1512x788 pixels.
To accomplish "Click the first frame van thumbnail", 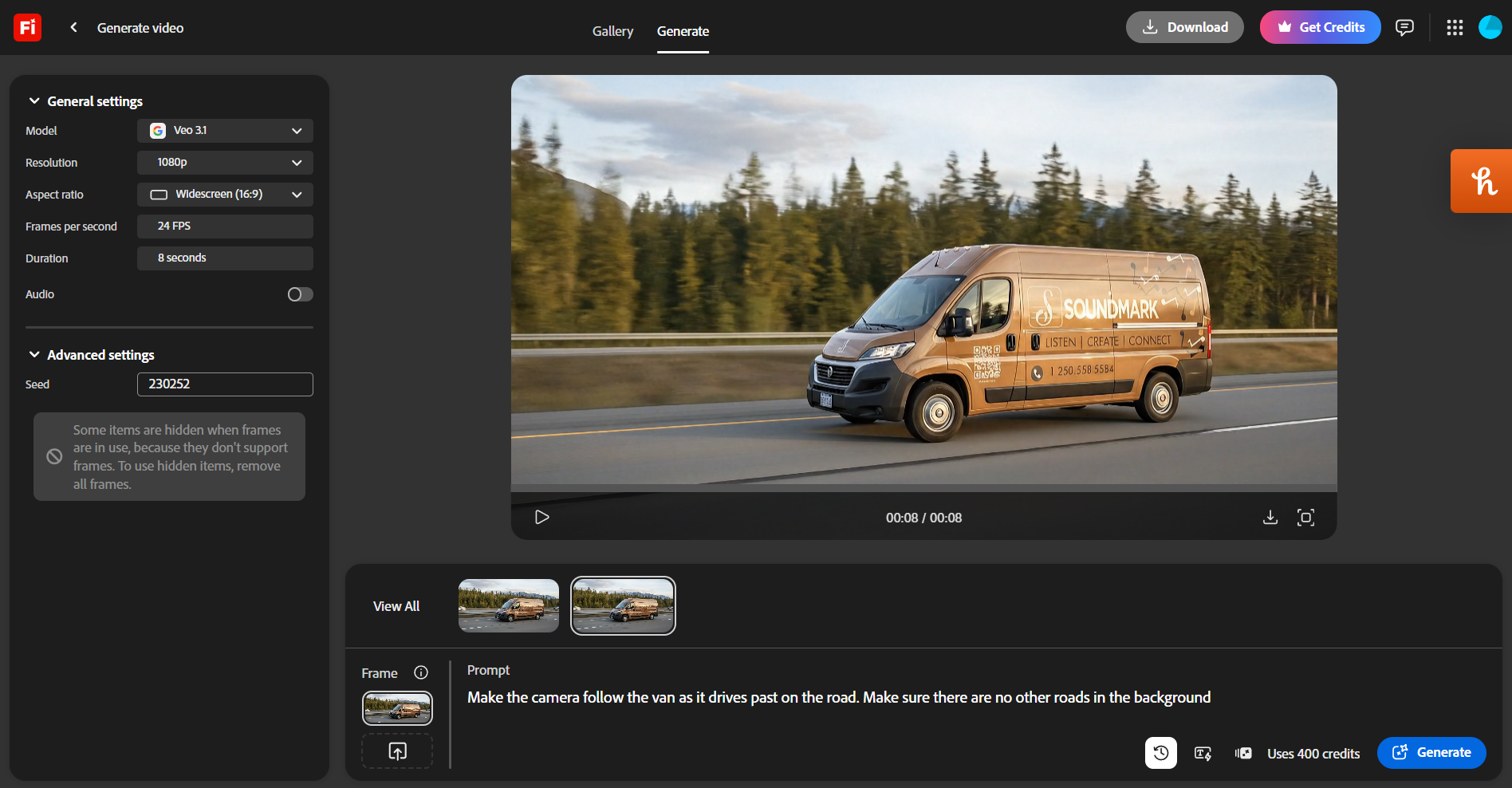I will [x=397, y=707].
